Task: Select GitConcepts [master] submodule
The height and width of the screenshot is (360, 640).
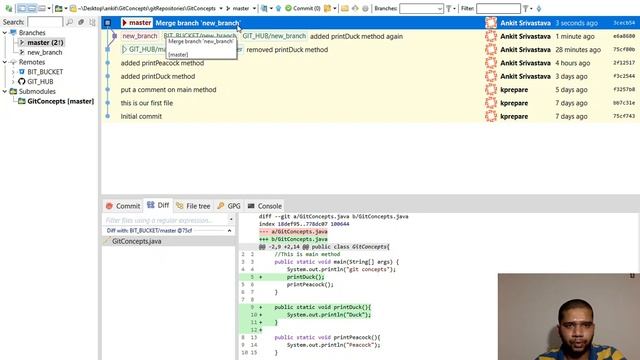Action: [x=60, y=101]
